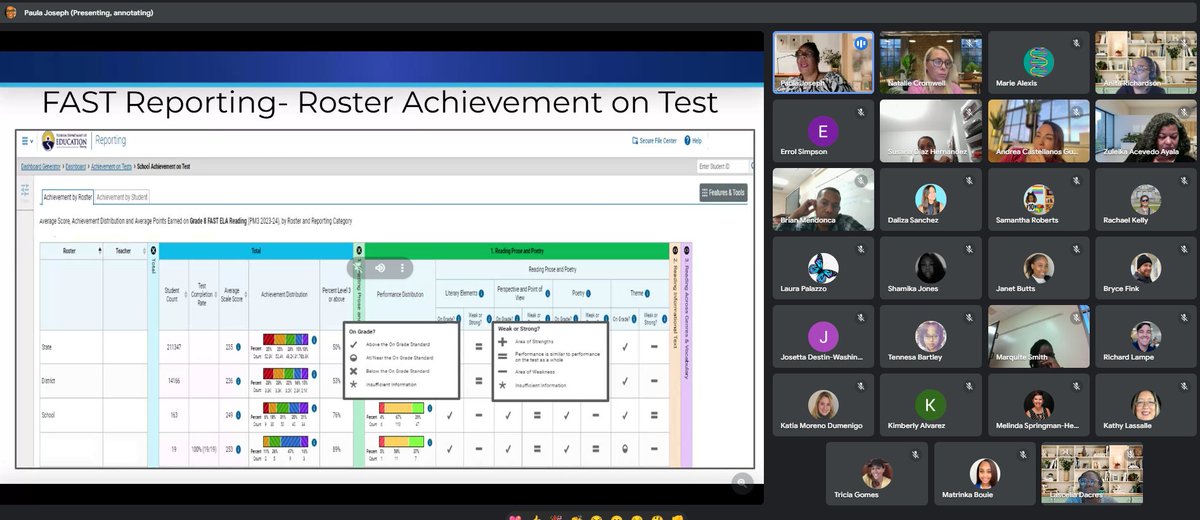Click Daliza Sanchez's profile avatar

click(x=930, y=199)
